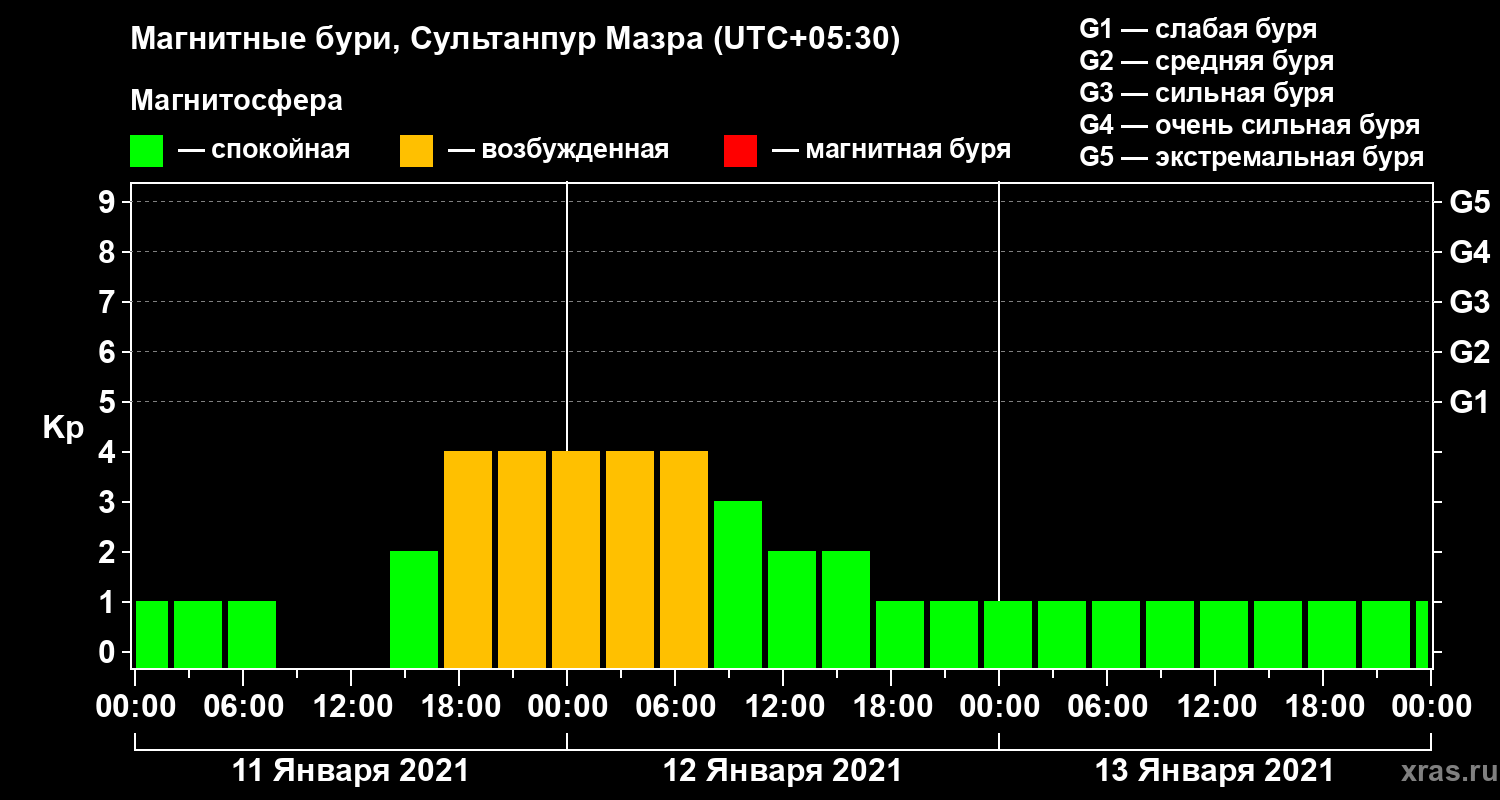Click the orange bar starting at 00:00, 12 Января

click(576, 559)
